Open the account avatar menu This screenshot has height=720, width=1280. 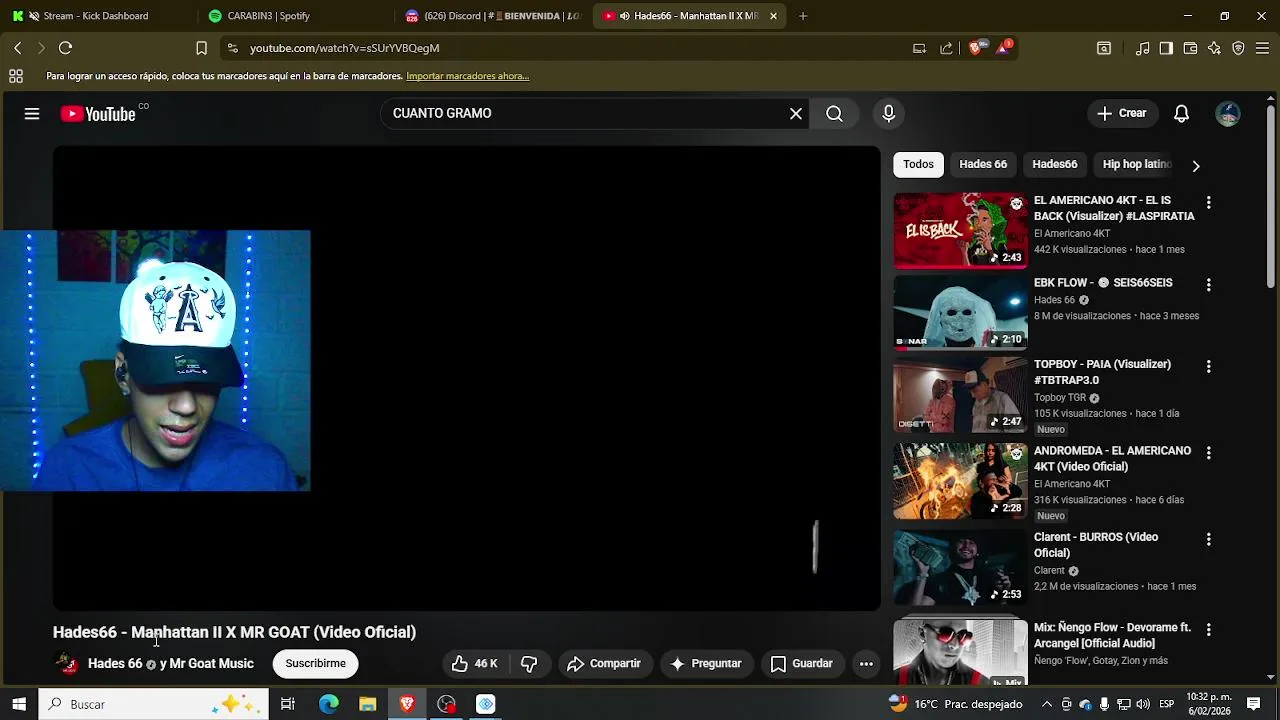(1228, 114)
